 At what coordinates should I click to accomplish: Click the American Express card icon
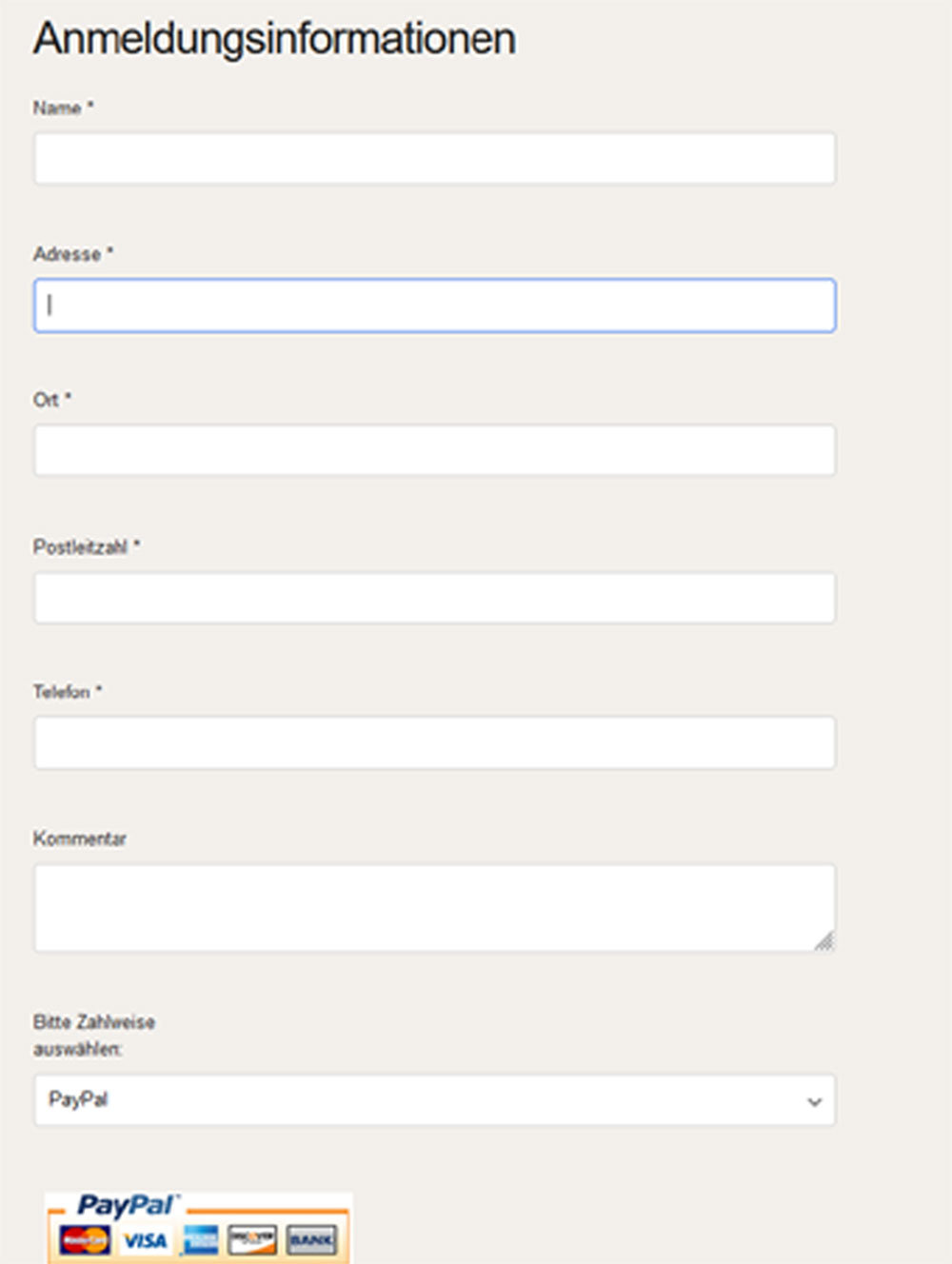click(x=201, y=1240)
